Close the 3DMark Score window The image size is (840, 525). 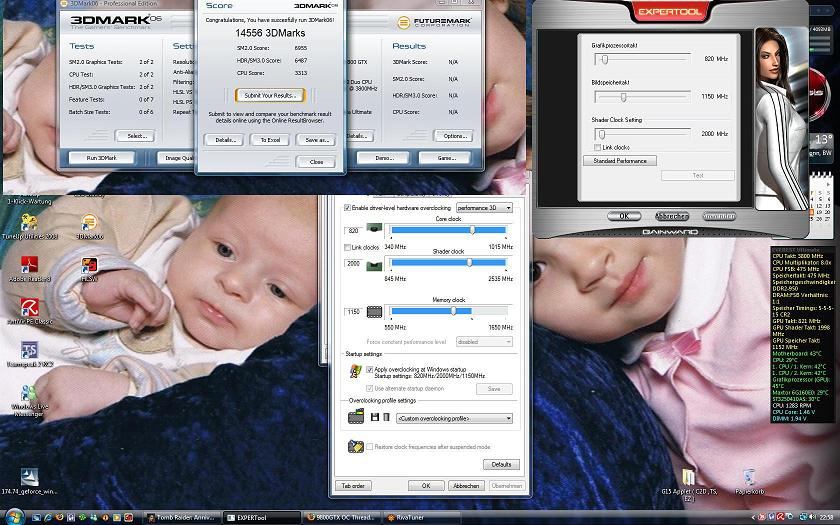click(x=316, y=161)
